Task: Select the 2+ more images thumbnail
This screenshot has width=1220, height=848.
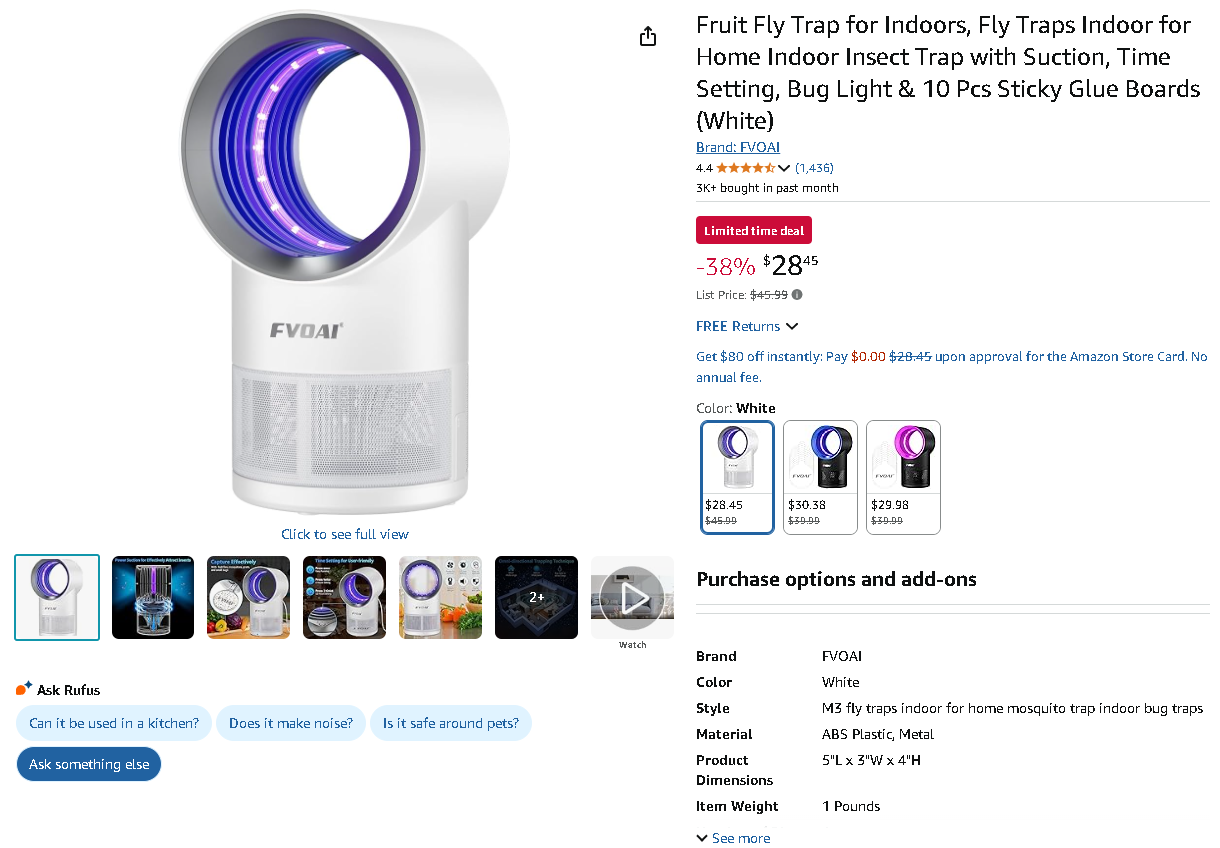Action: point(536,598)
